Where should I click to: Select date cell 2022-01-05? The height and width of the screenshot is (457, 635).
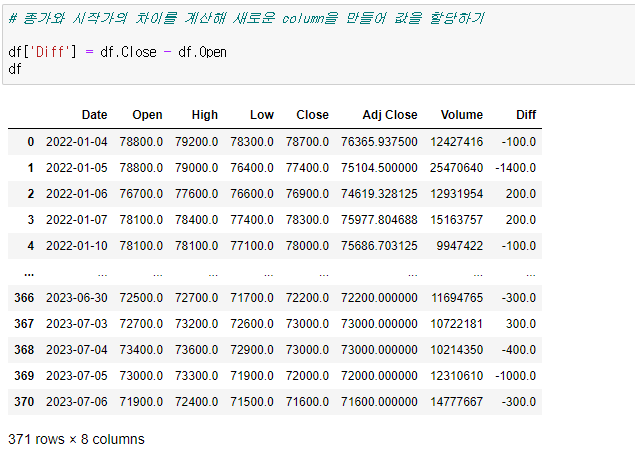[x=77, y=168]
